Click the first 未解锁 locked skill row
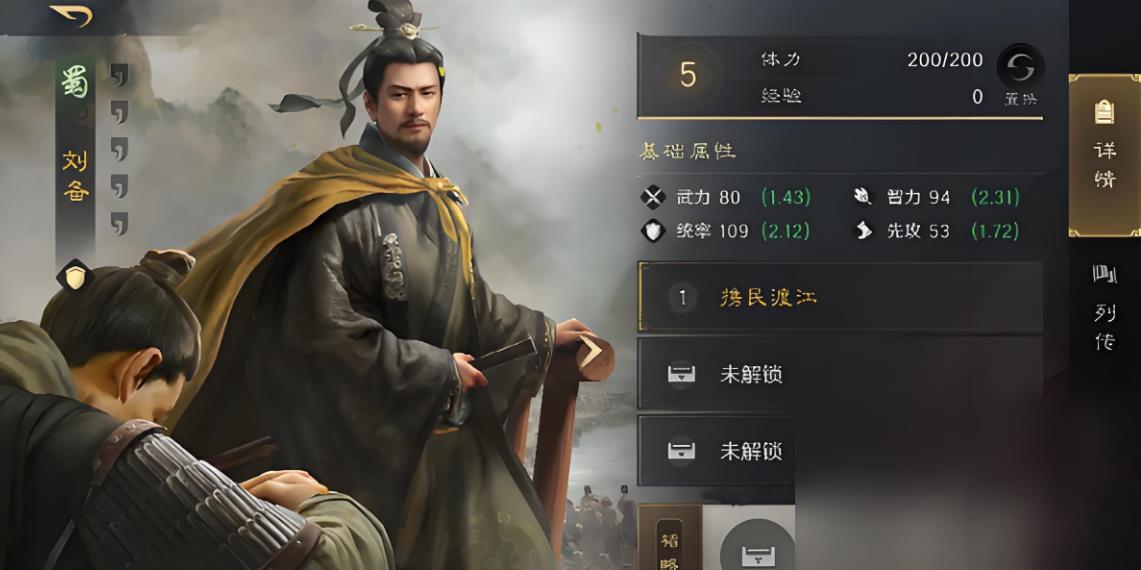1141x570 pixels. (x=840, y=373)
